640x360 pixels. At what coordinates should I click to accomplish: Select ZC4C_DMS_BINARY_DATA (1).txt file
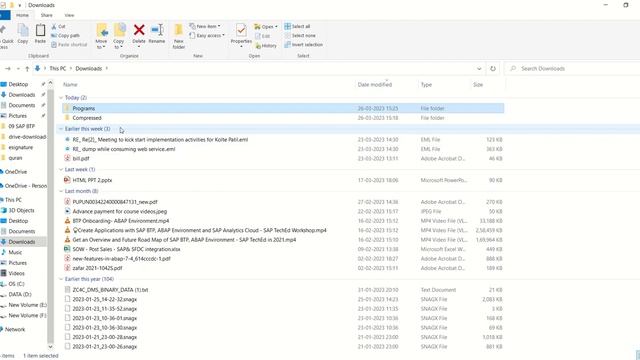110,290
